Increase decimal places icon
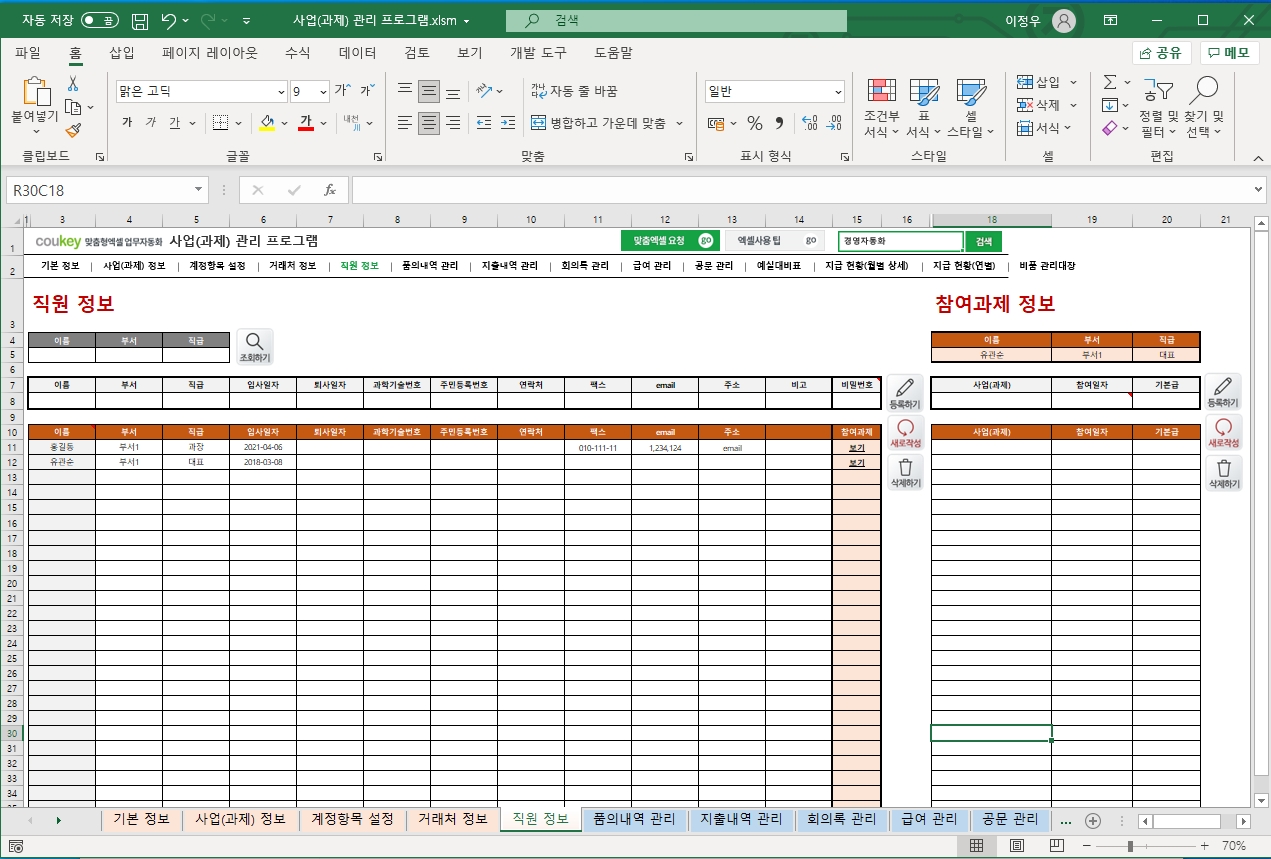 point(810,123)
